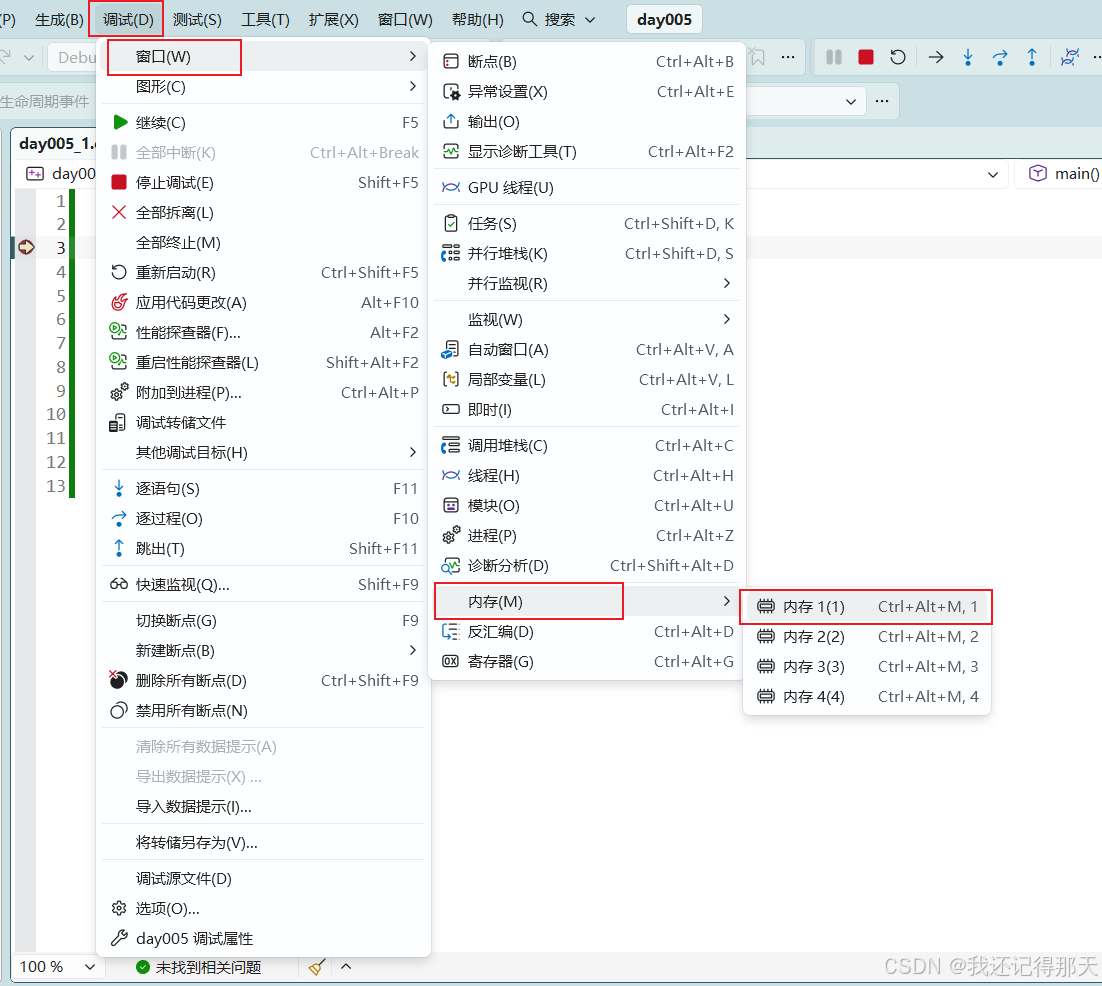Expand 新建断点(B) submenu
Screen dimensions: 1102x986
[264, 651]
